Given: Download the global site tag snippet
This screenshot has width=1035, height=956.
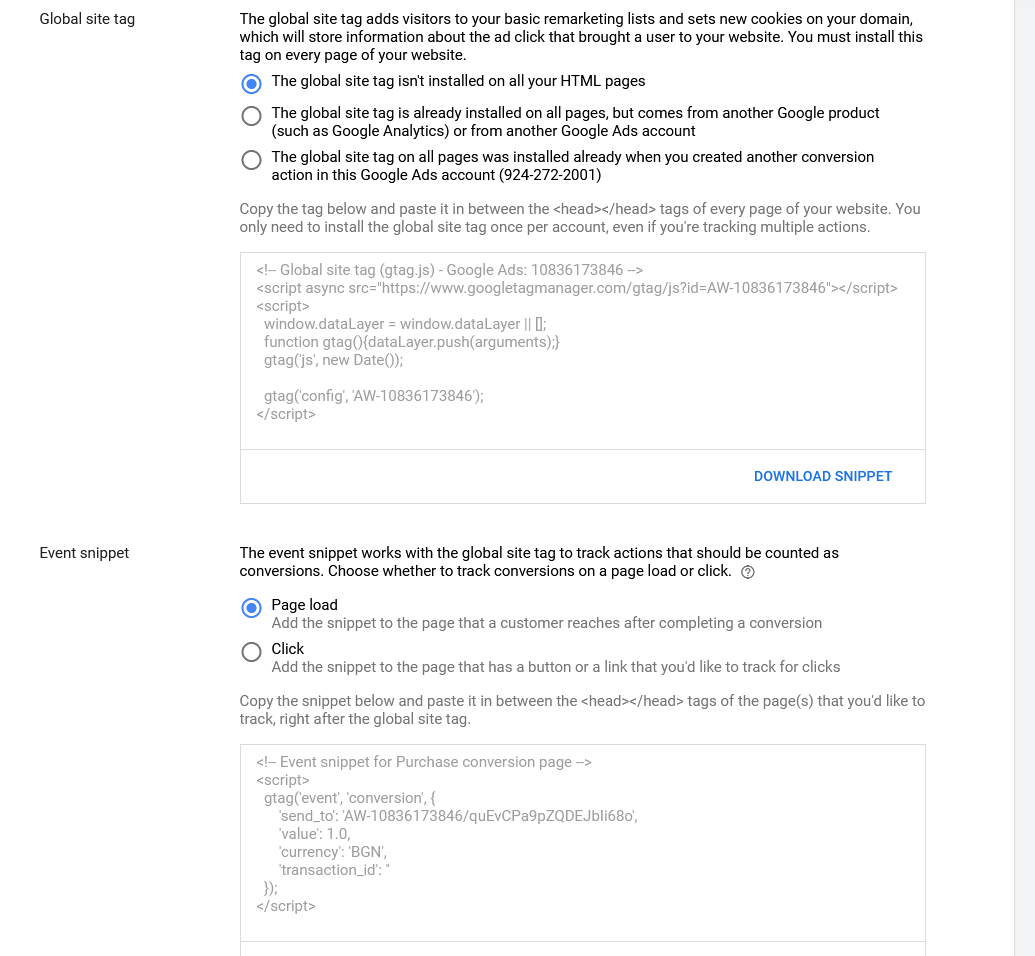Looking at the screenshot, I should tap(822, 477).
